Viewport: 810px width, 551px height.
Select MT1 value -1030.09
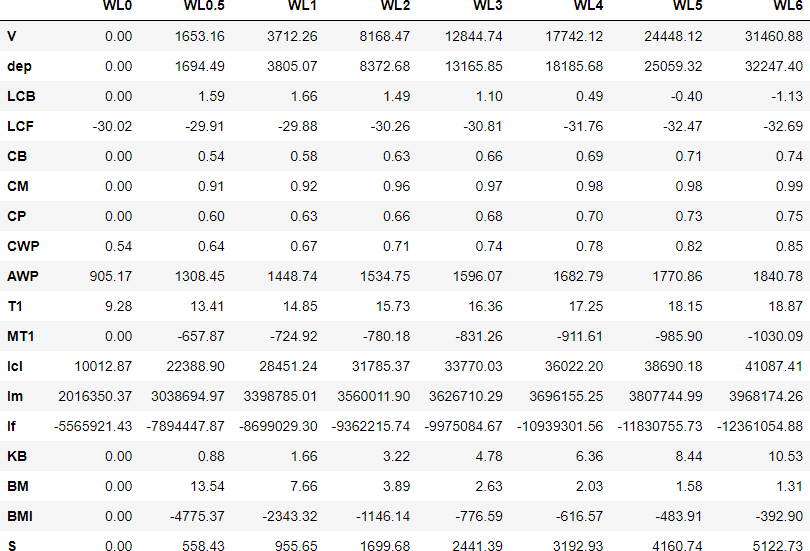point(775,336)
